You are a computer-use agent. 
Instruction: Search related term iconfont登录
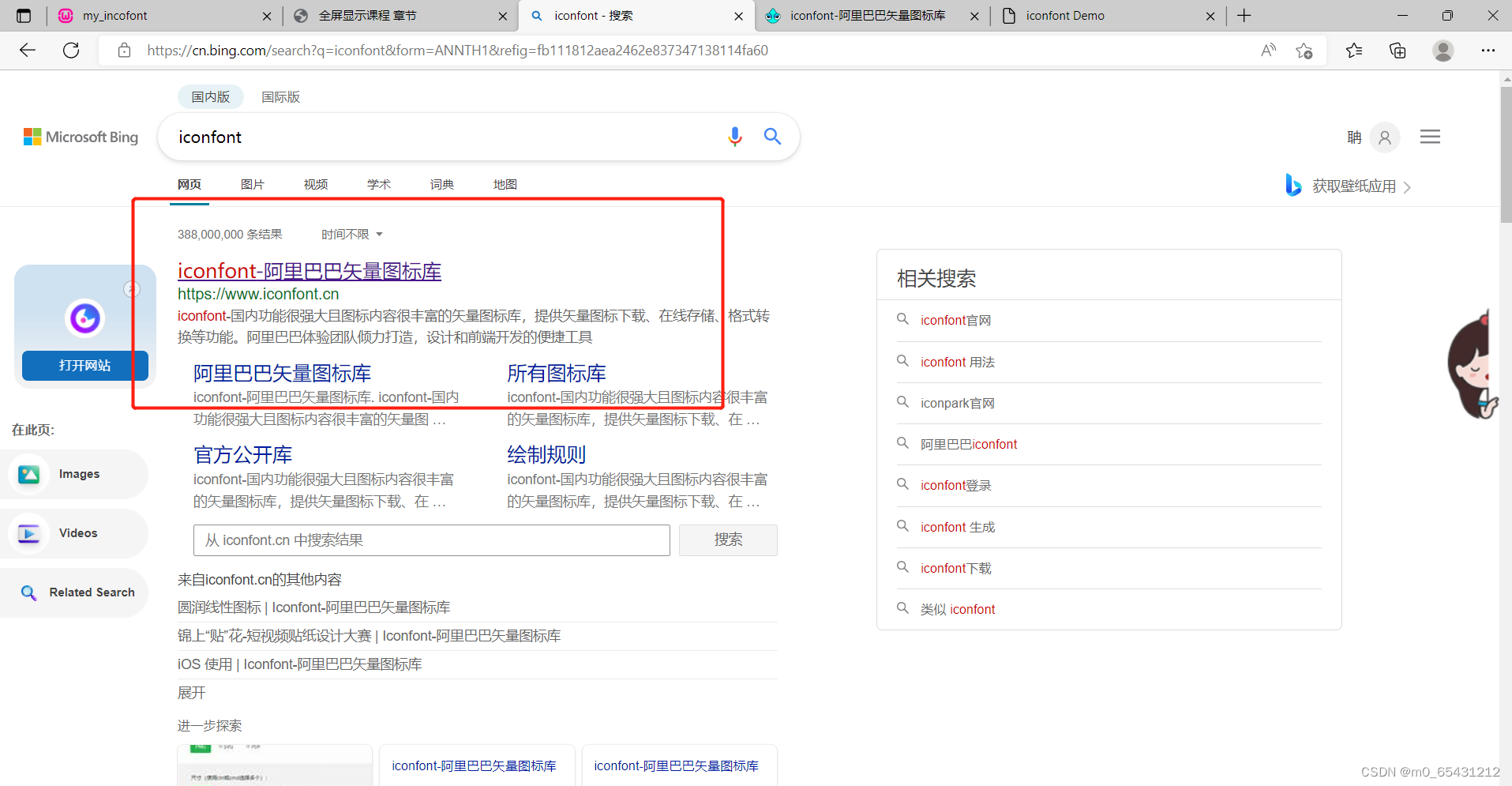(955, 485)
